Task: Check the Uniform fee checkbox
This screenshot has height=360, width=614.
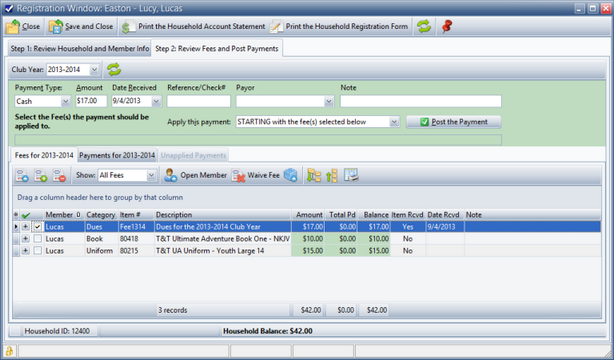Action: click(x=38, y=251)
